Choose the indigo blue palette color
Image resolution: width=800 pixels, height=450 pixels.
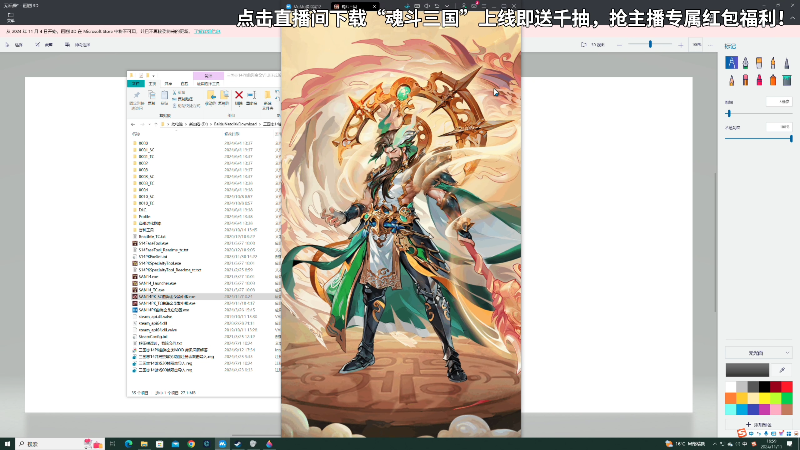pyautogui.click(x=753, y=409)
